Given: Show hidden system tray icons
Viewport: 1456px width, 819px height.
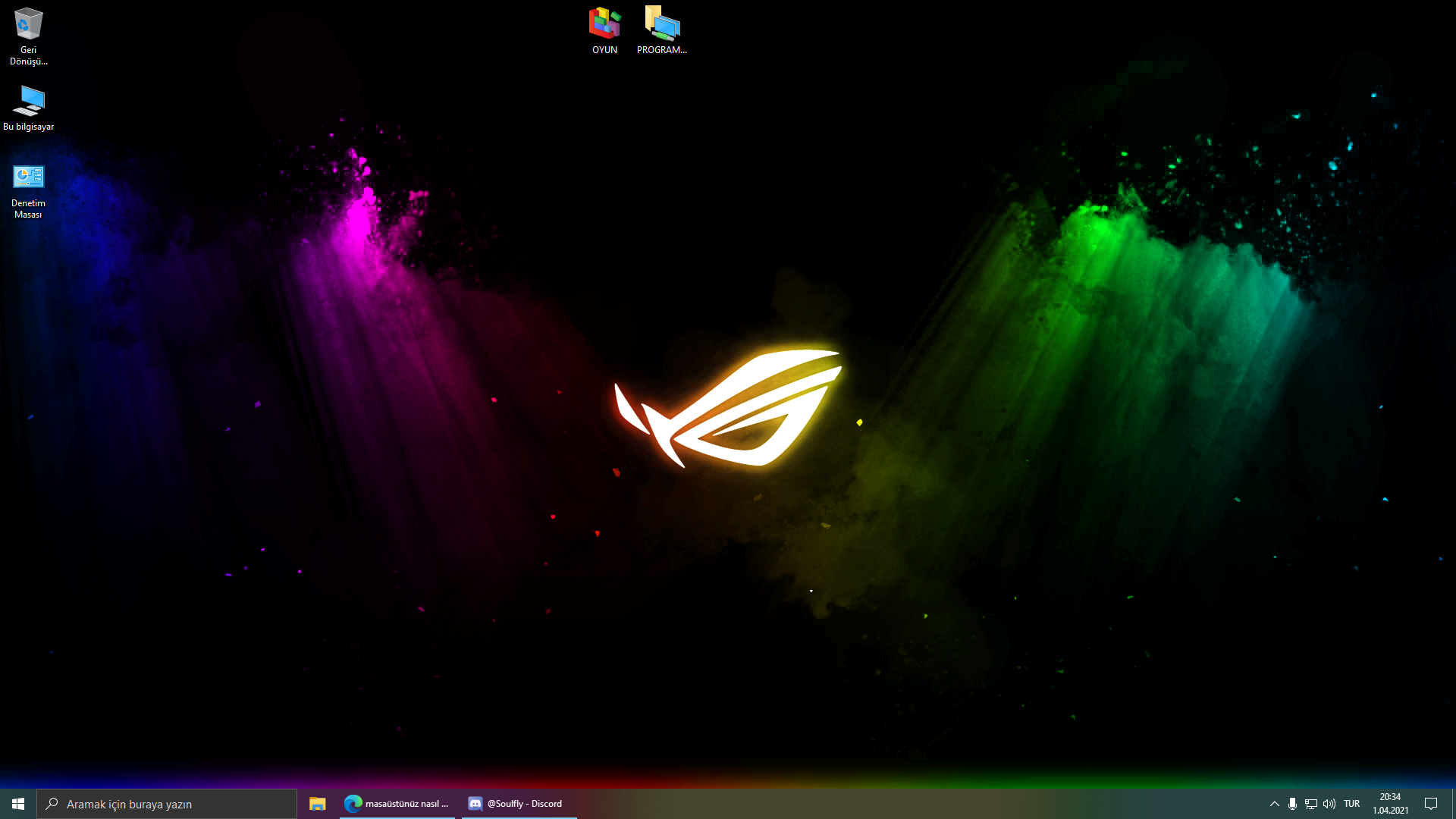Looking at the screenshot, I should tap(1275, 804).
